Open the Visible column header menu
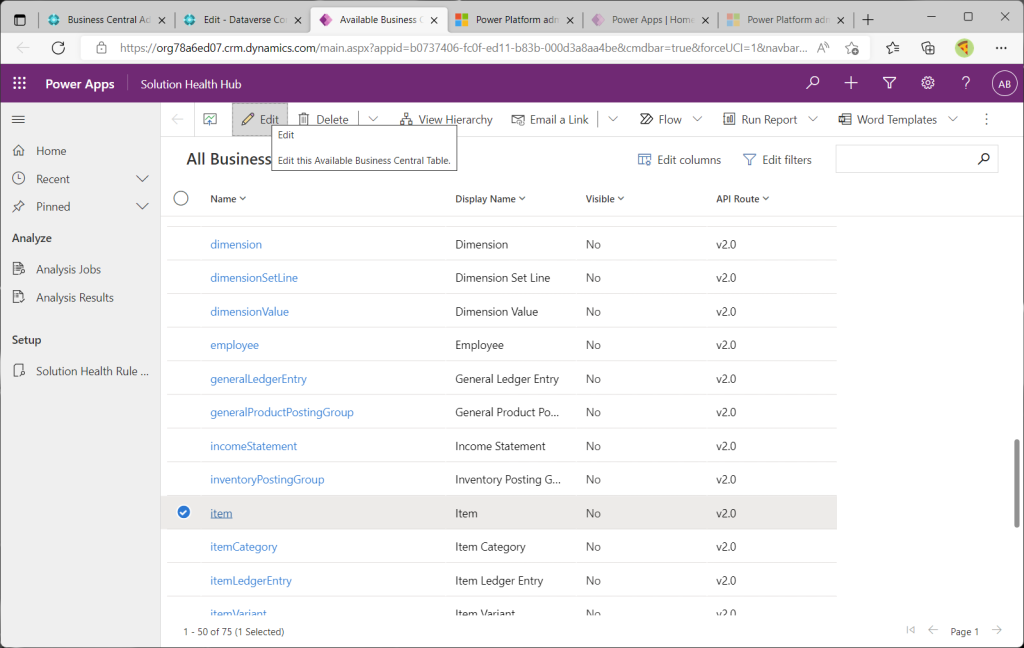 tap(605, 199)
